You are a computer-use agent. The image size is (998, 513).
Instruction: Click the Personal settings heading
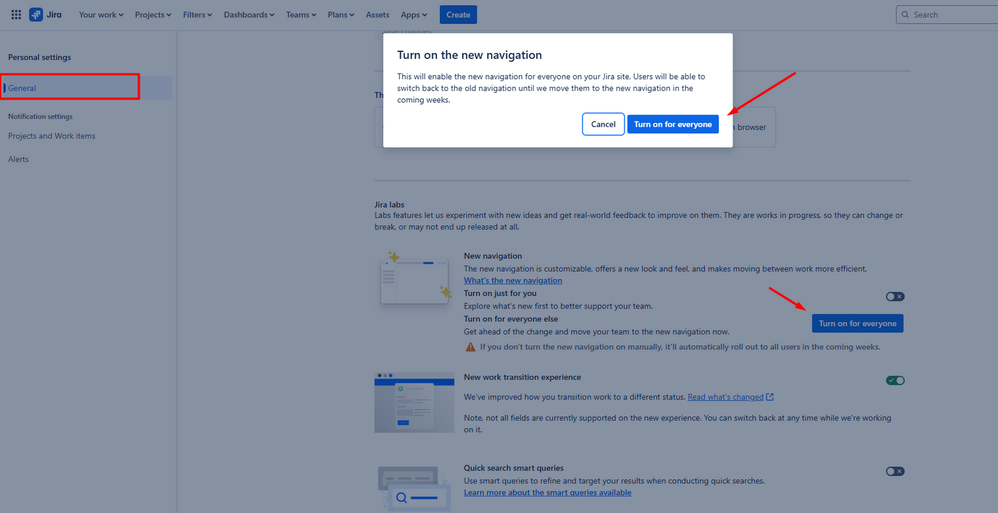[39, 57]
